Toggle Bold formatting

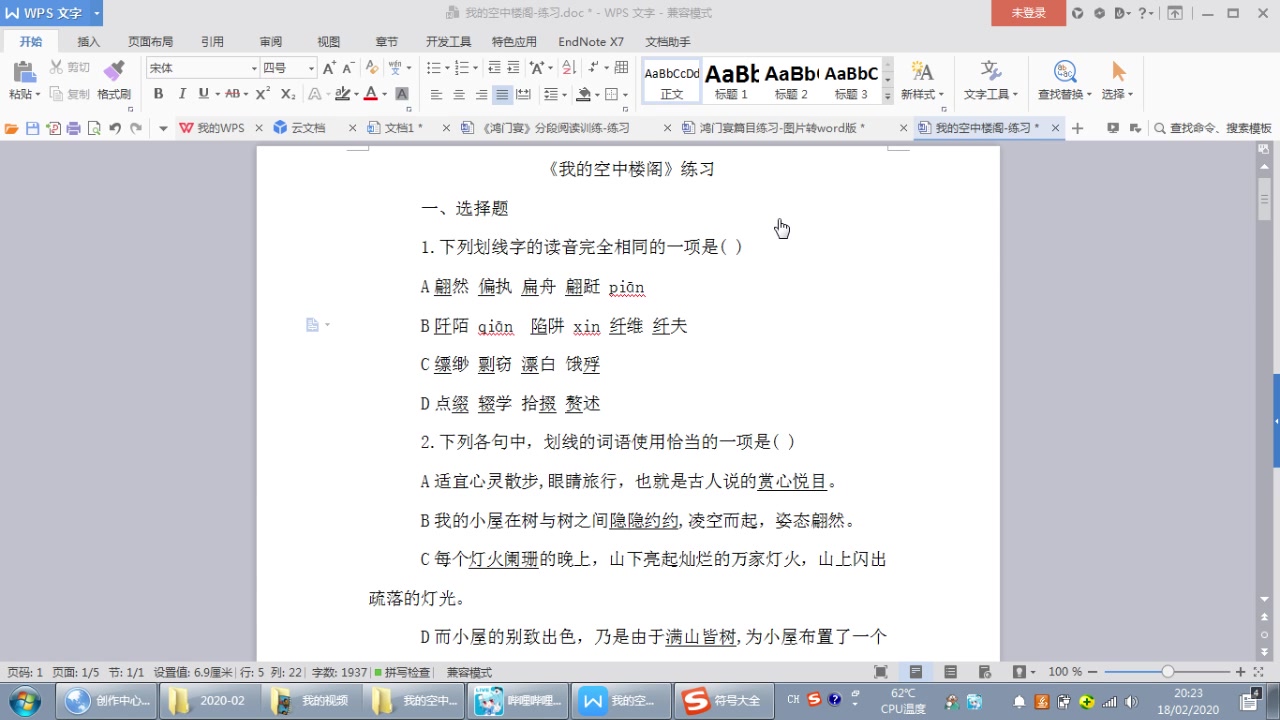pos(158,94)
